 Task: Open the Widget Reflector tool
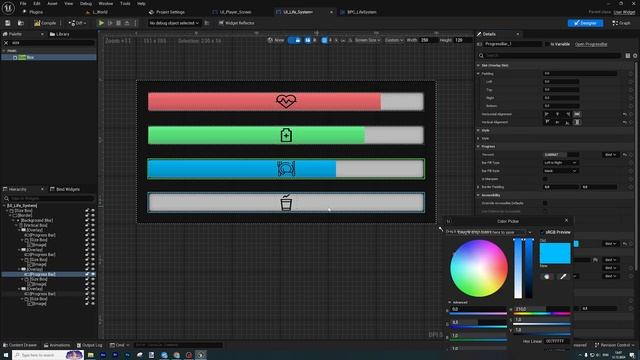(236, 23)
